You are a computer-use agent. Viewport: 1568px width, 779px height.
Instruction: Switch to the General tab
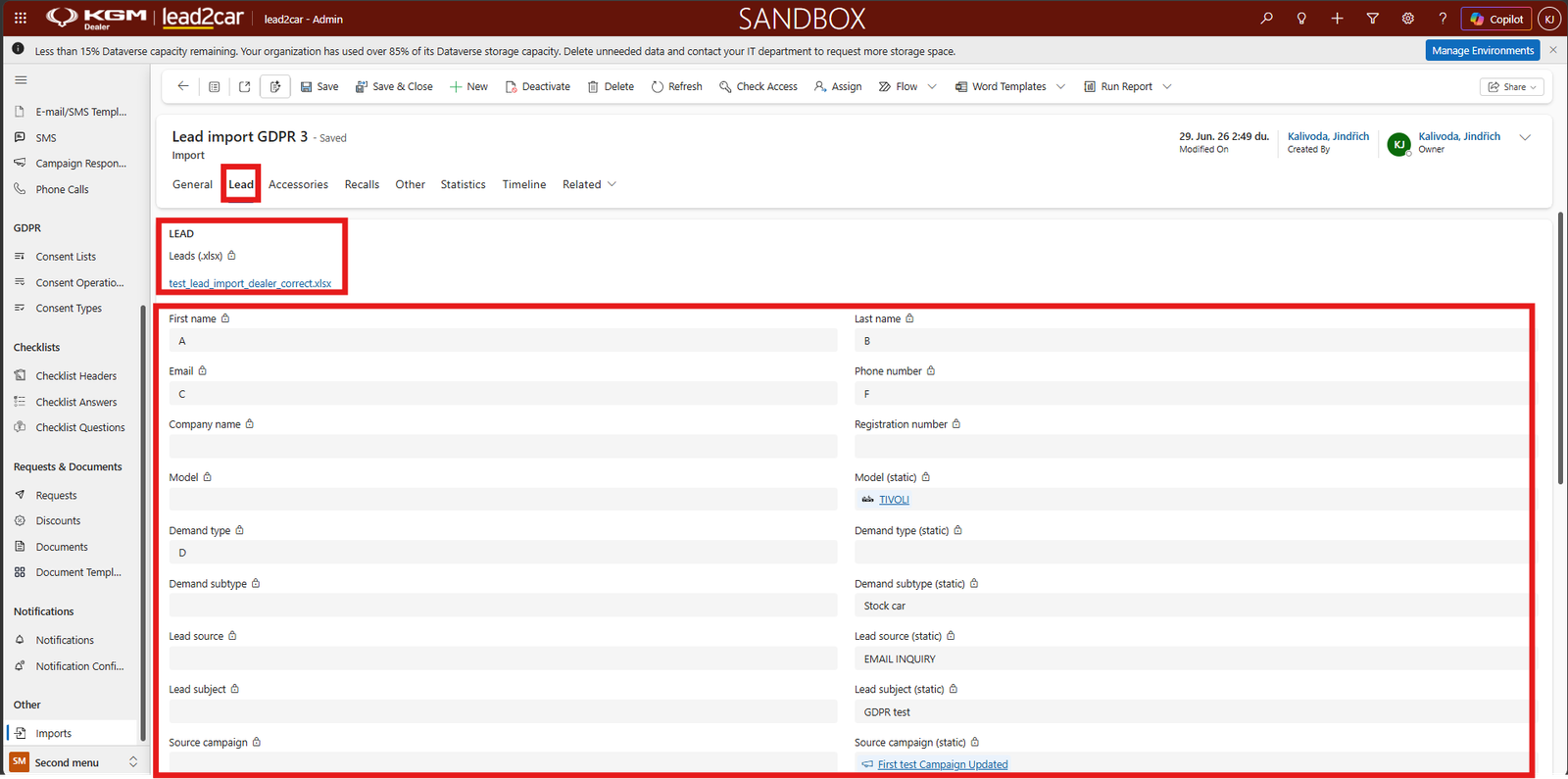point(192,184)
